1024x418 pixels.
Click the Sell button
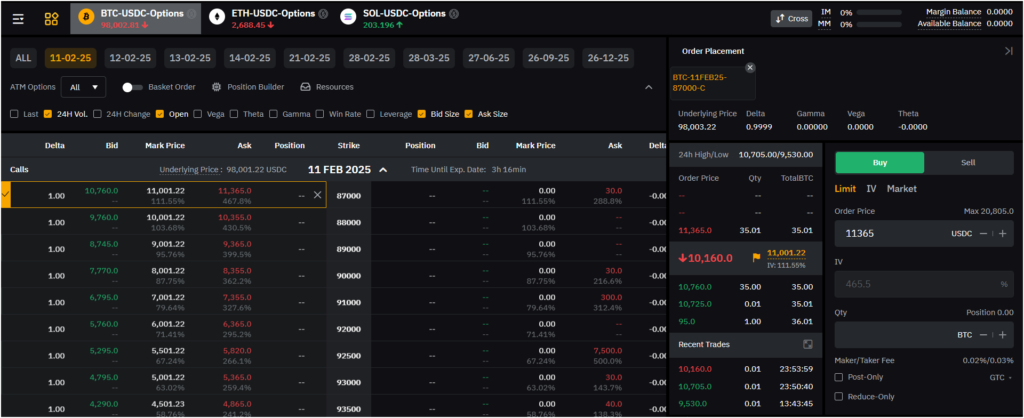[968, 163]
